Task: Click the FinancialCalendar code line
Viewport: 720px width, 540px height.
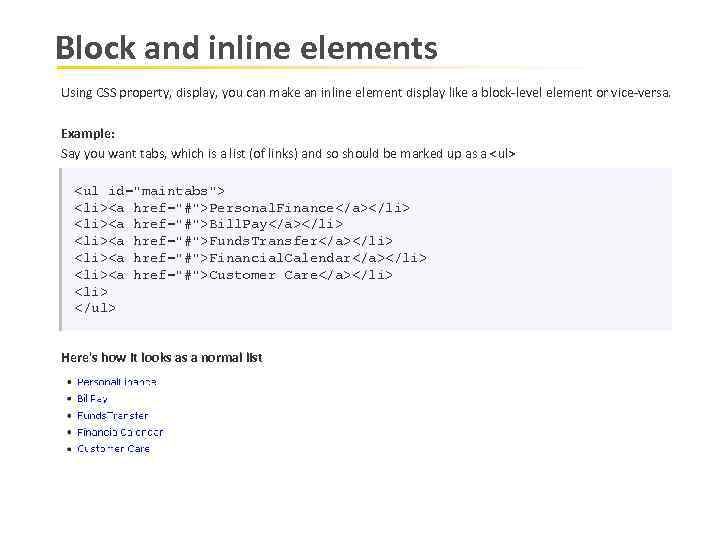Action: pos(250,258)
